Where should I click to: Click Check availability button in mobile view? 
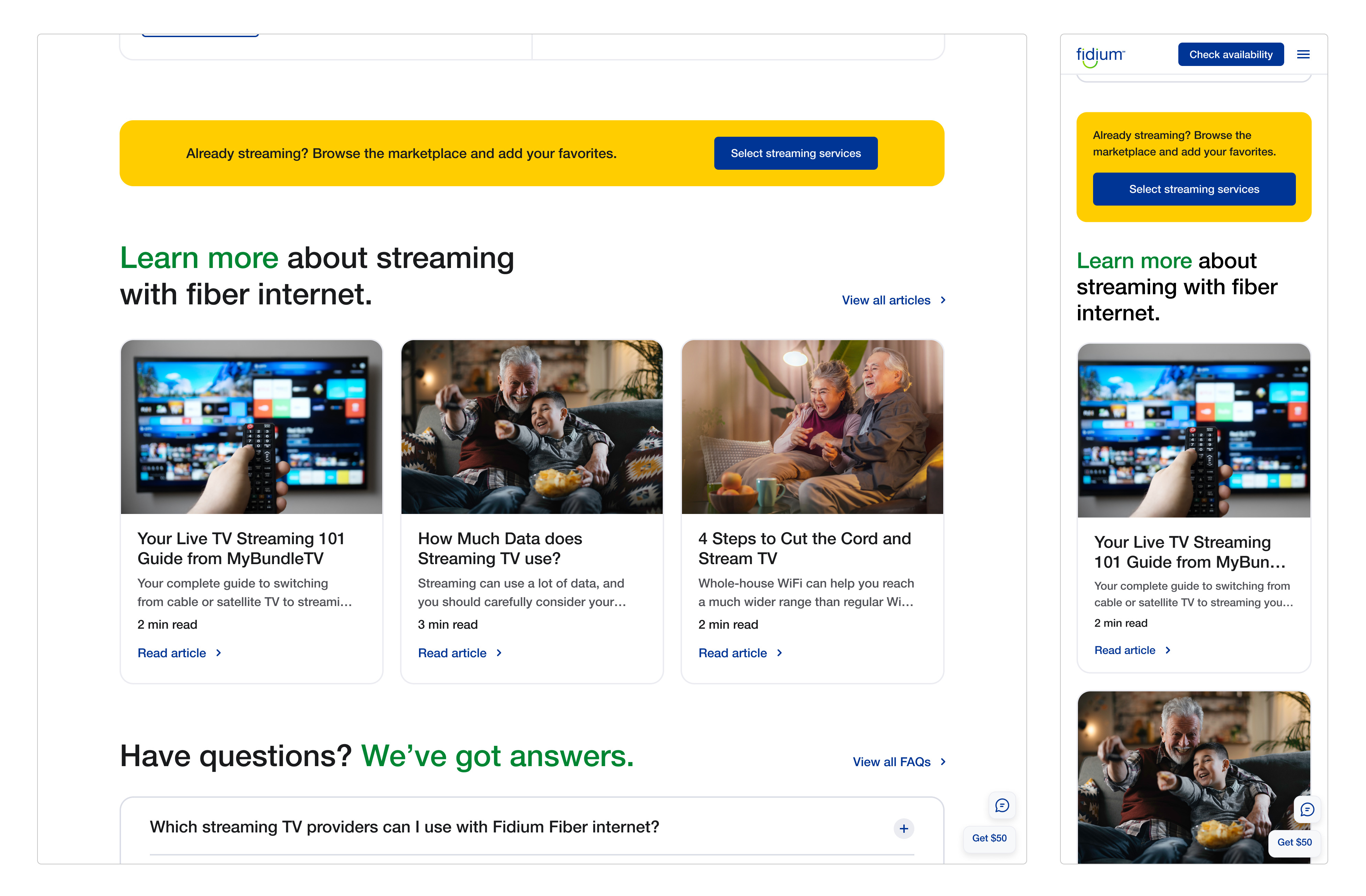(1231, 55)
